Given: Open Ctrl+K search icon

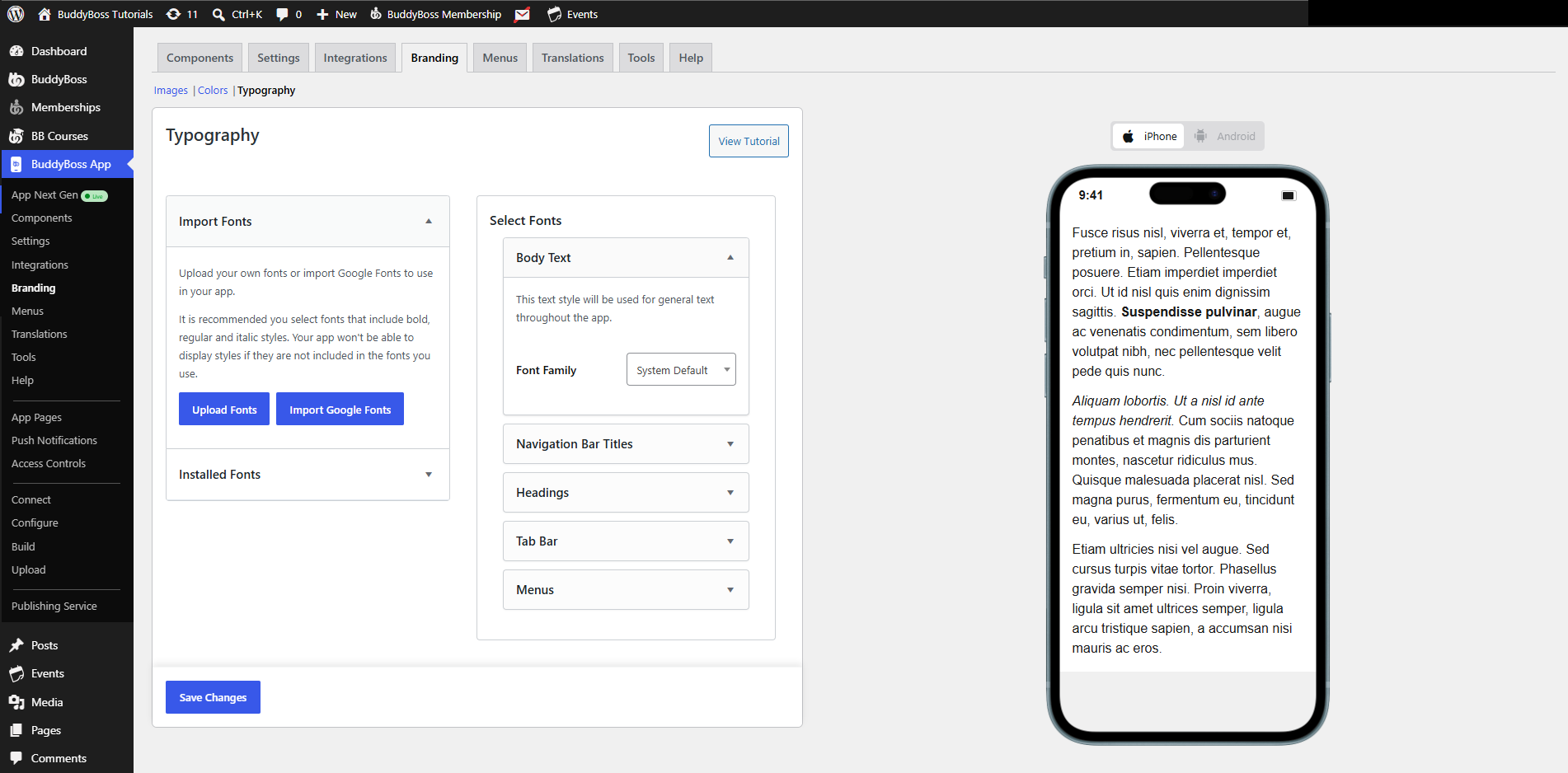Looking at the screenshot, I should click(x=218, y=14).
